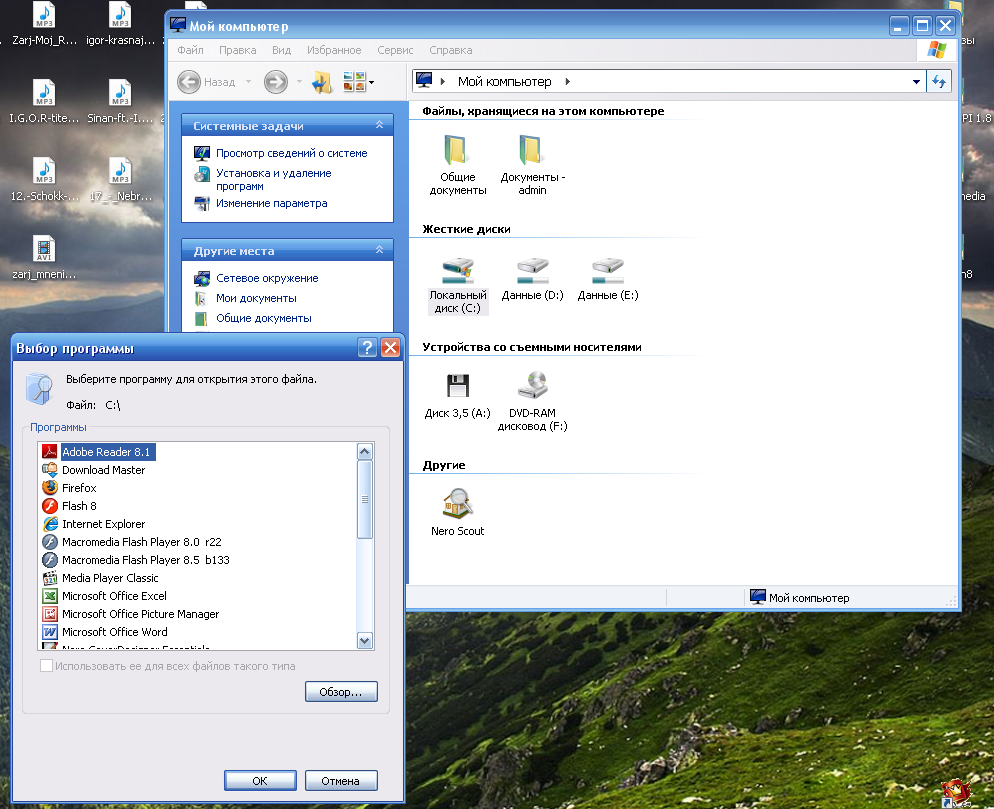Select Media Player Classic in programs list
Viewport: 994px width, 809px height.
pos(110,578)
